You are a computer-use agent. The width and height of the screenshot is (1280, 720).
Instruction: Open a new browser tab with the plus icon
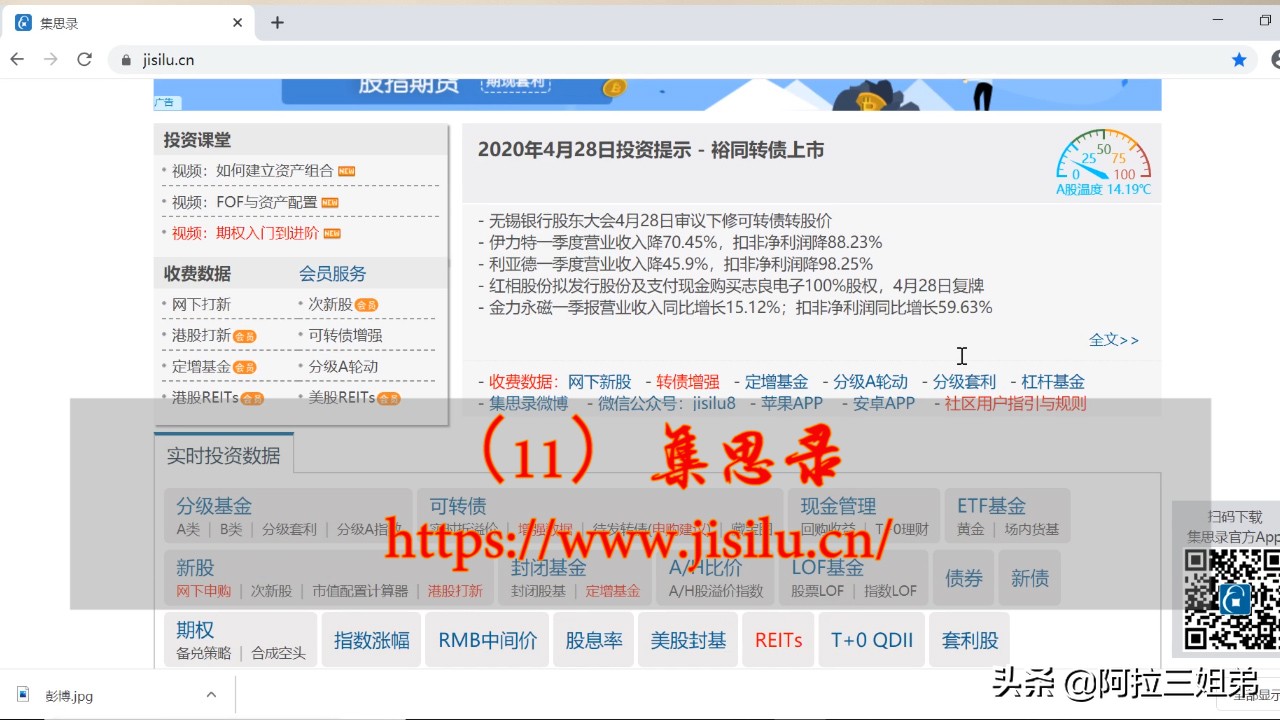tap(277, 21)
